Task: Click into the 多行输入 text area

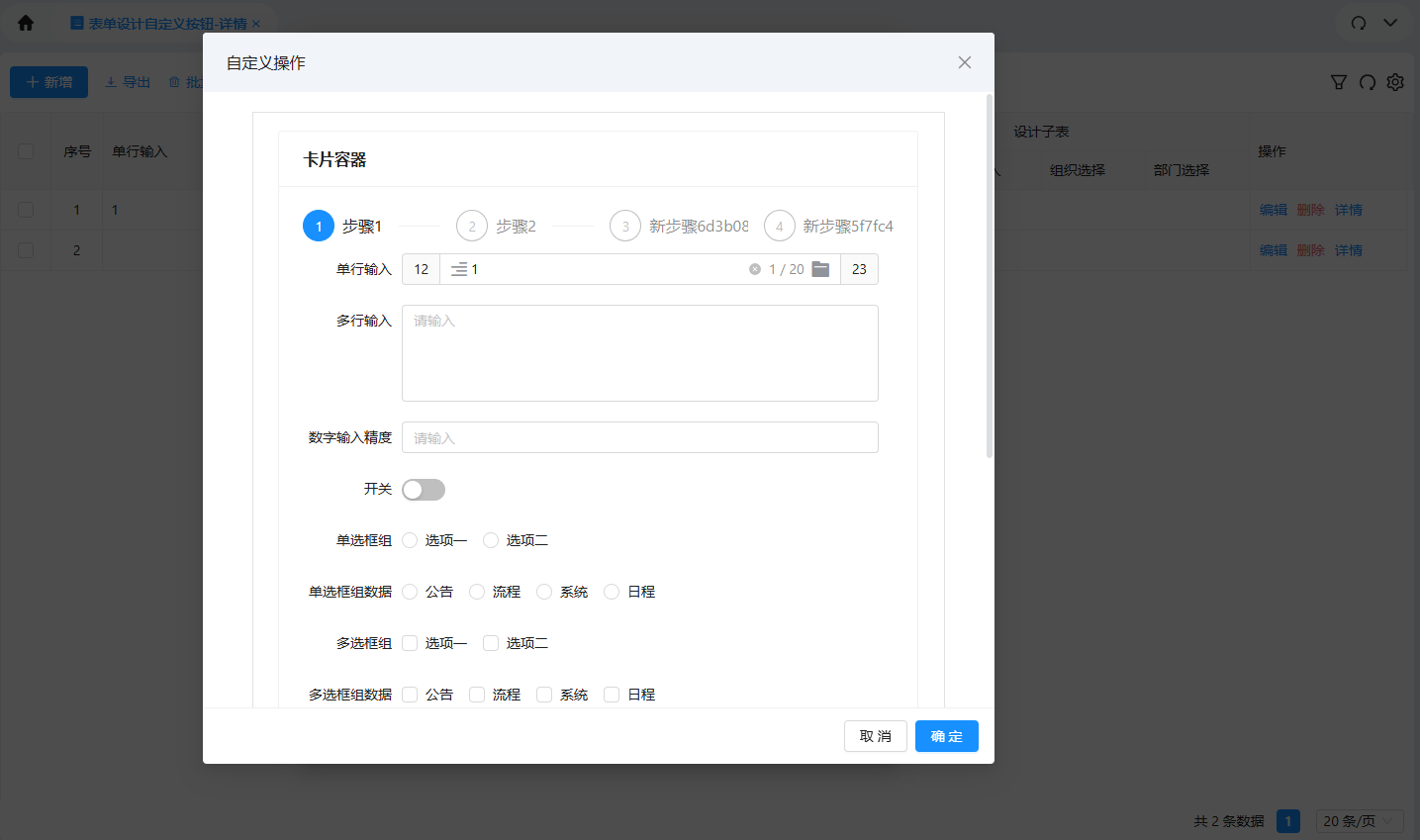Action: point(639,353)
